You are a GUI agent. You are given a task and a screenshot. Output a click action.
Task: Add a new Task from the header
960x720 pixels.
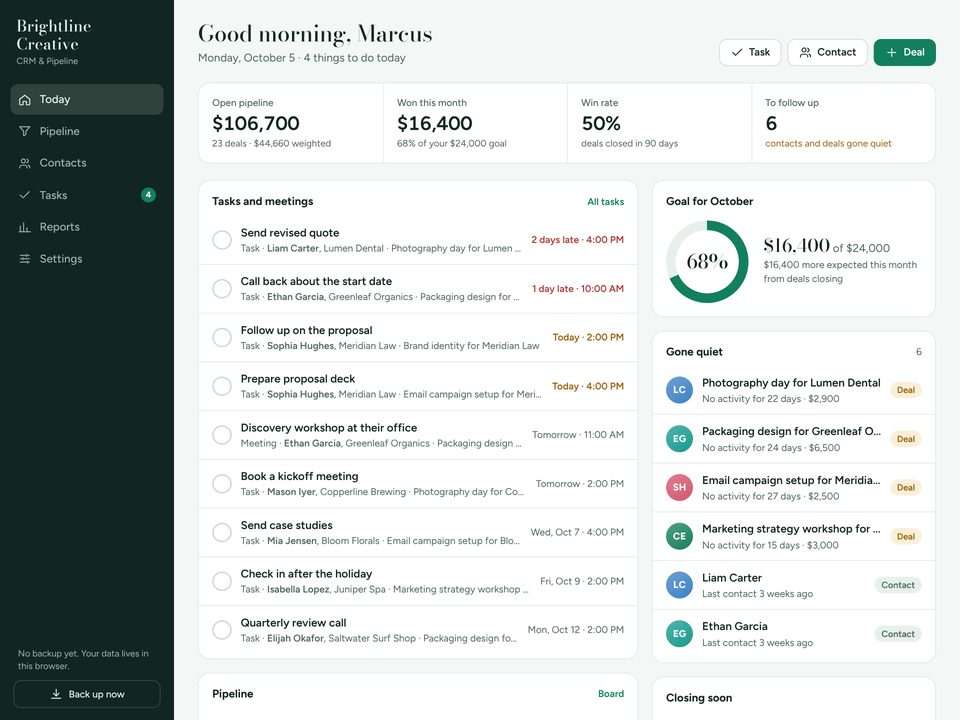(x=750, y=52)
